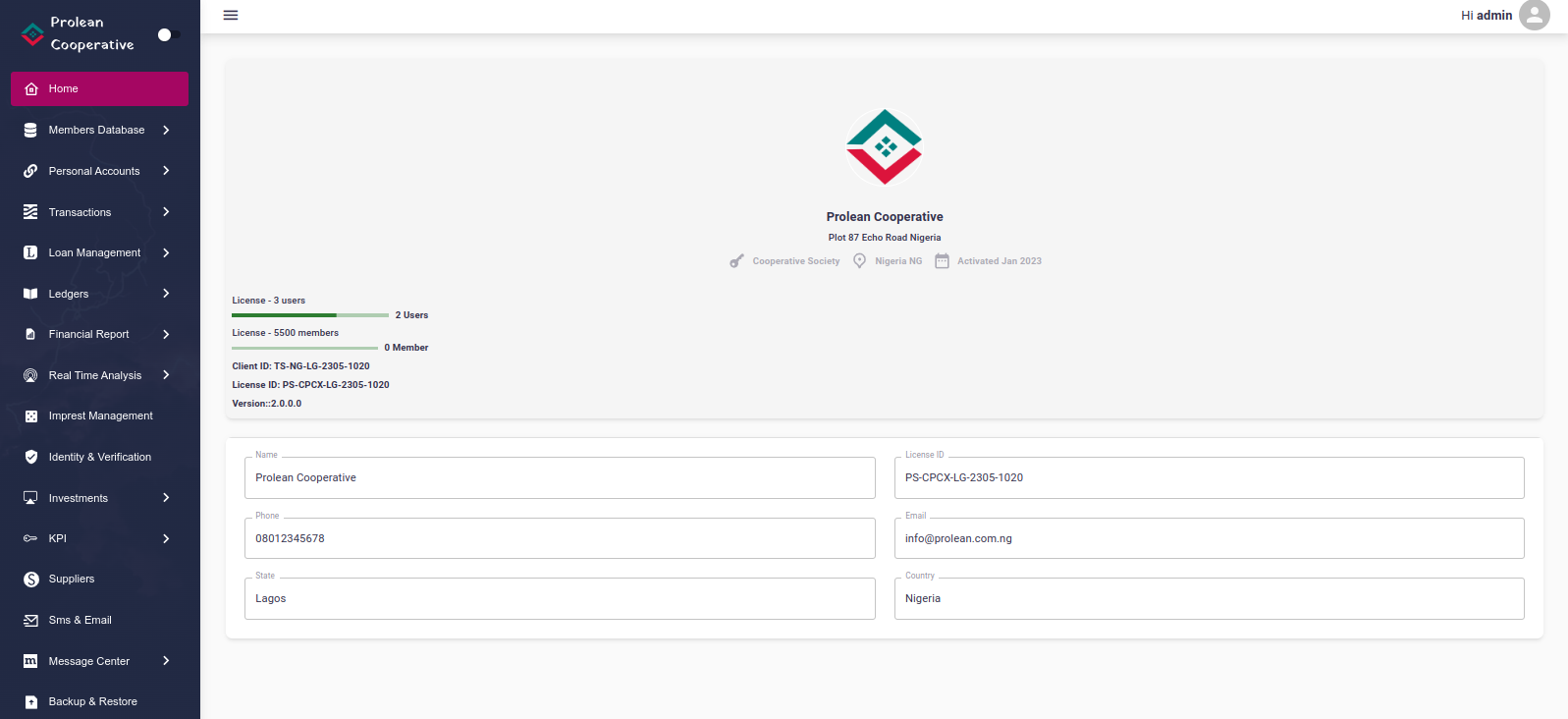1568x719 pixels.
Task: Expand Loan Management chevron
Action: [x=166, y=252]
